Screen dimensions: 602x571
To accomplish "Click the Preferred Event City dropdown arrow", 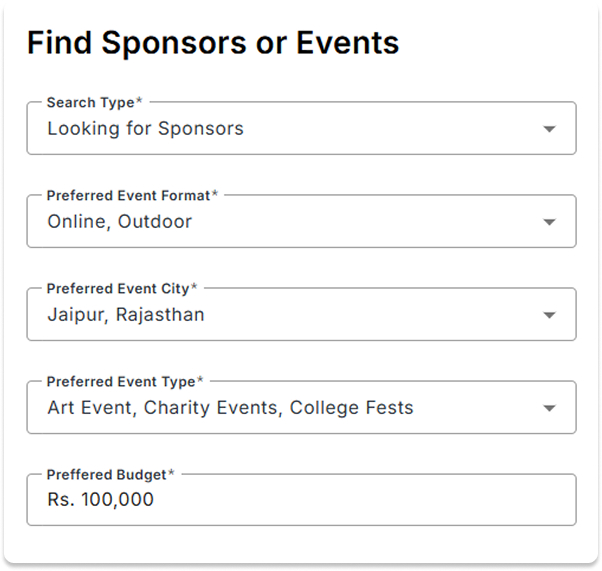I will point(548,315).
